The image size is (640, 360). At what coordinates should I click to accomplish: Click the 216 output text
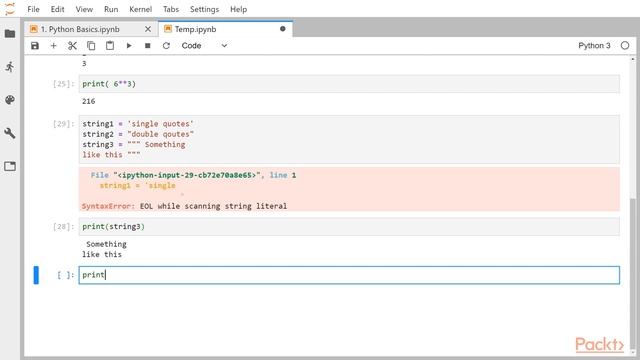(x=89, y=101)
